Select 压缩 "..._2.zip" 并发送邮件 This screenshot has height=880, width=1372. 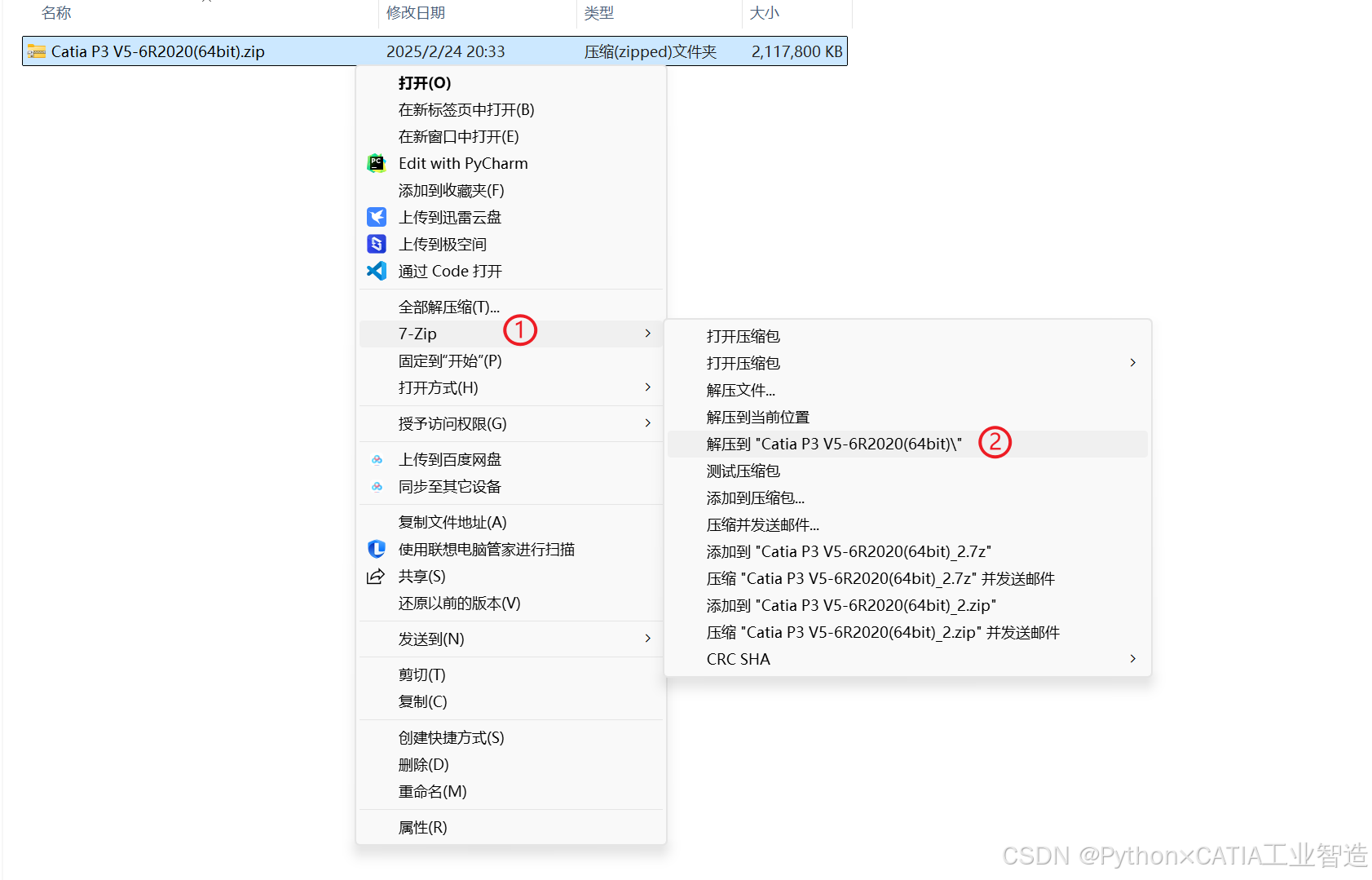[907, 632]
